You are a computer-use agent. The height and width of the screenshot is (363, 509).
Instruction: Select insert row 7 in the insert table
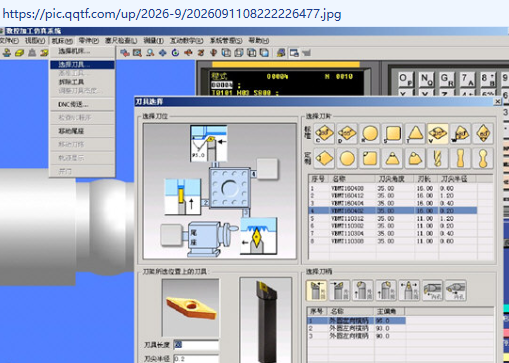pyautogui.click(x=393, y=234)
